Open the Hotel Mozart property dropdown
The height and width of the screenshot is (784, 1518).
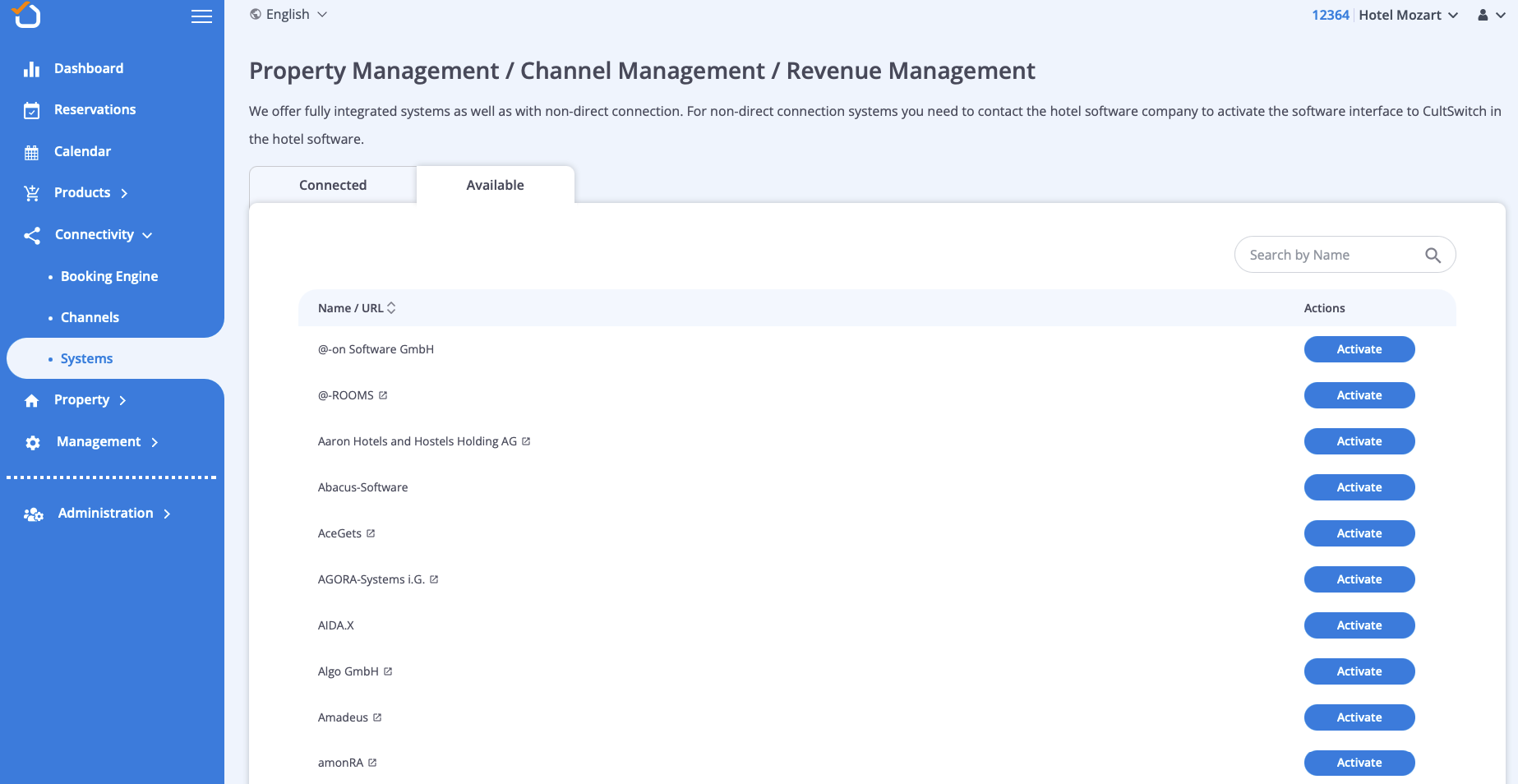1408,15
